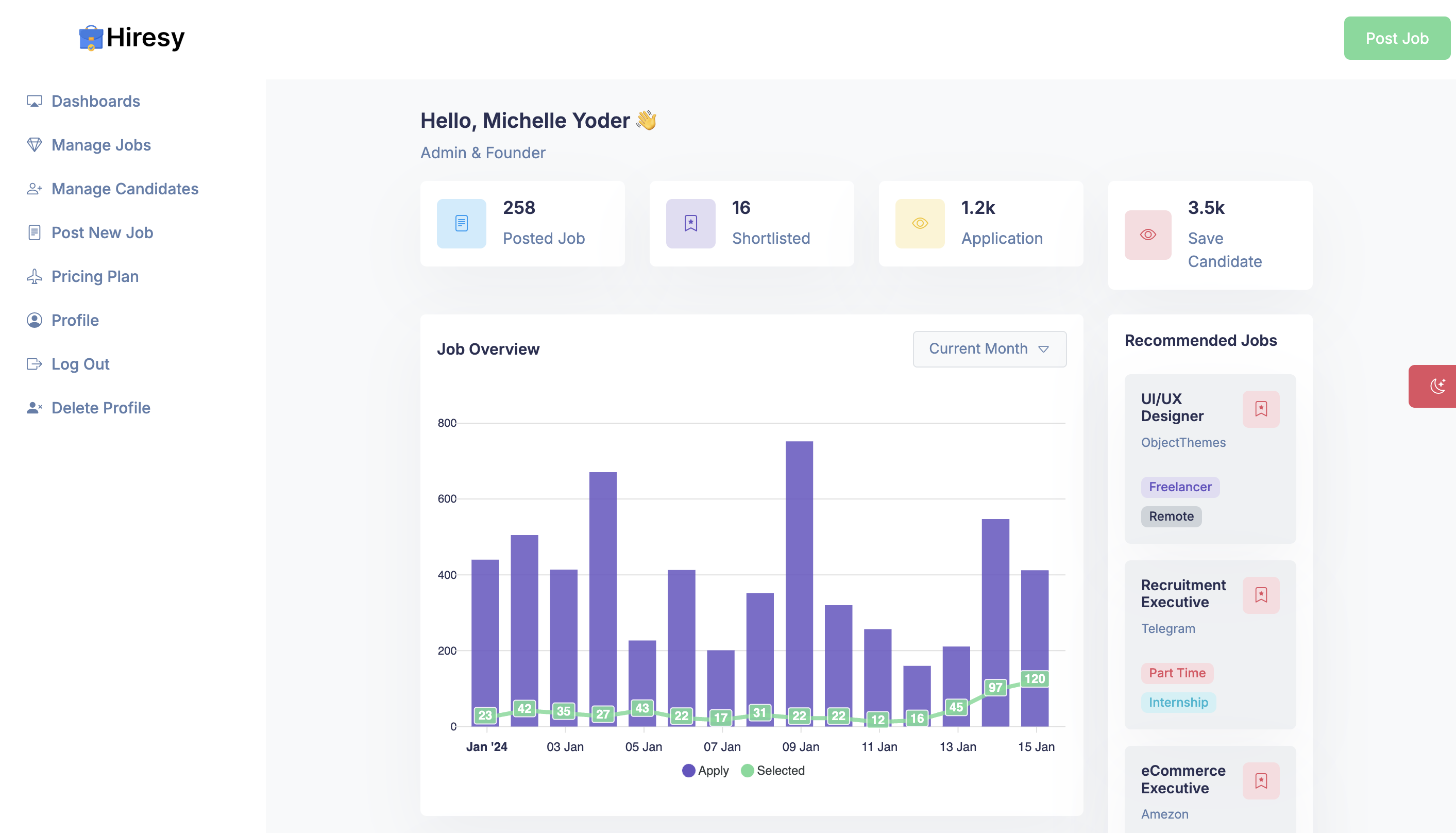
Task: Click the Internship tag
Action: coord(1178,703)
